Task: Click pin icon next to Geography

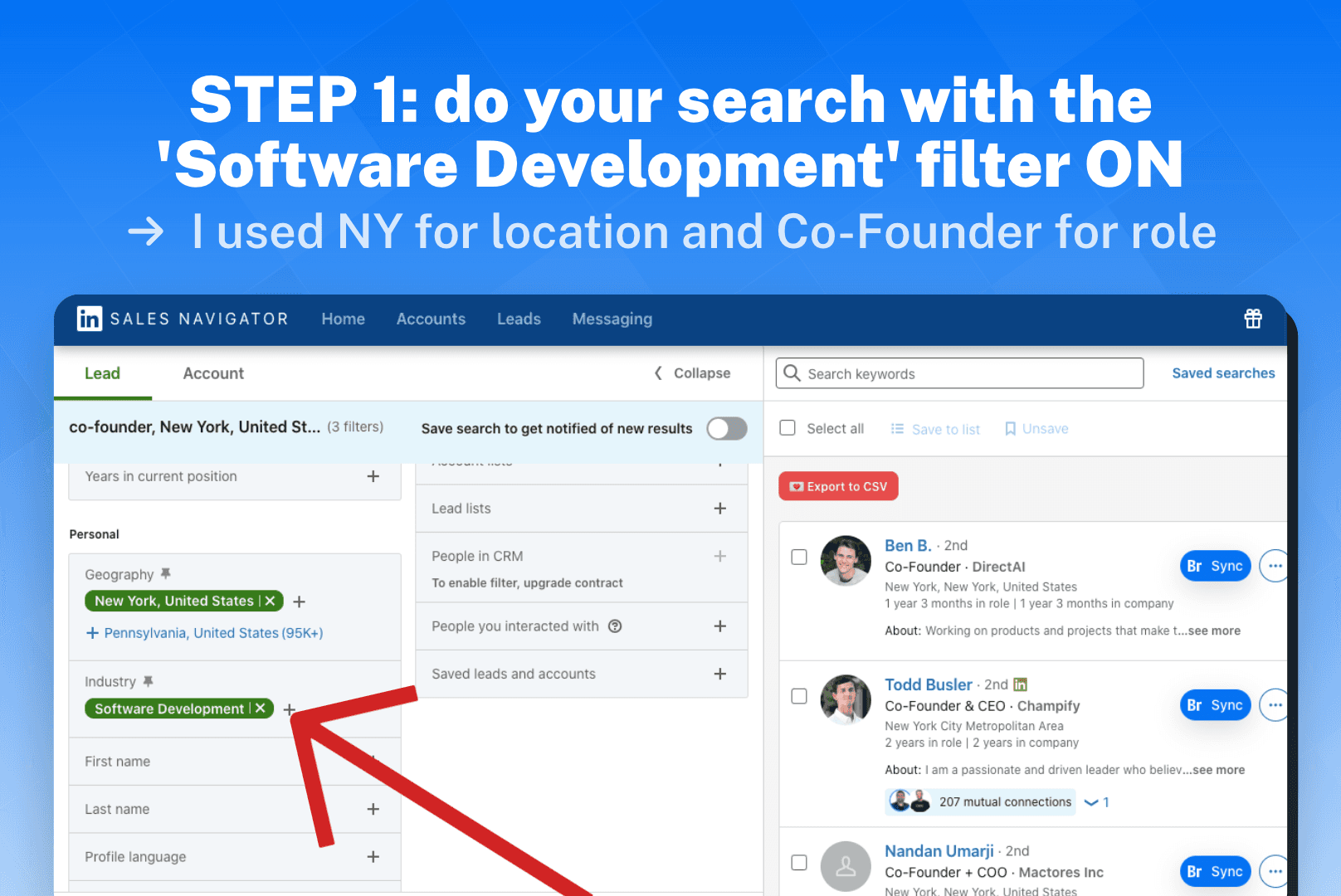Action: click(x=165, y=574)
